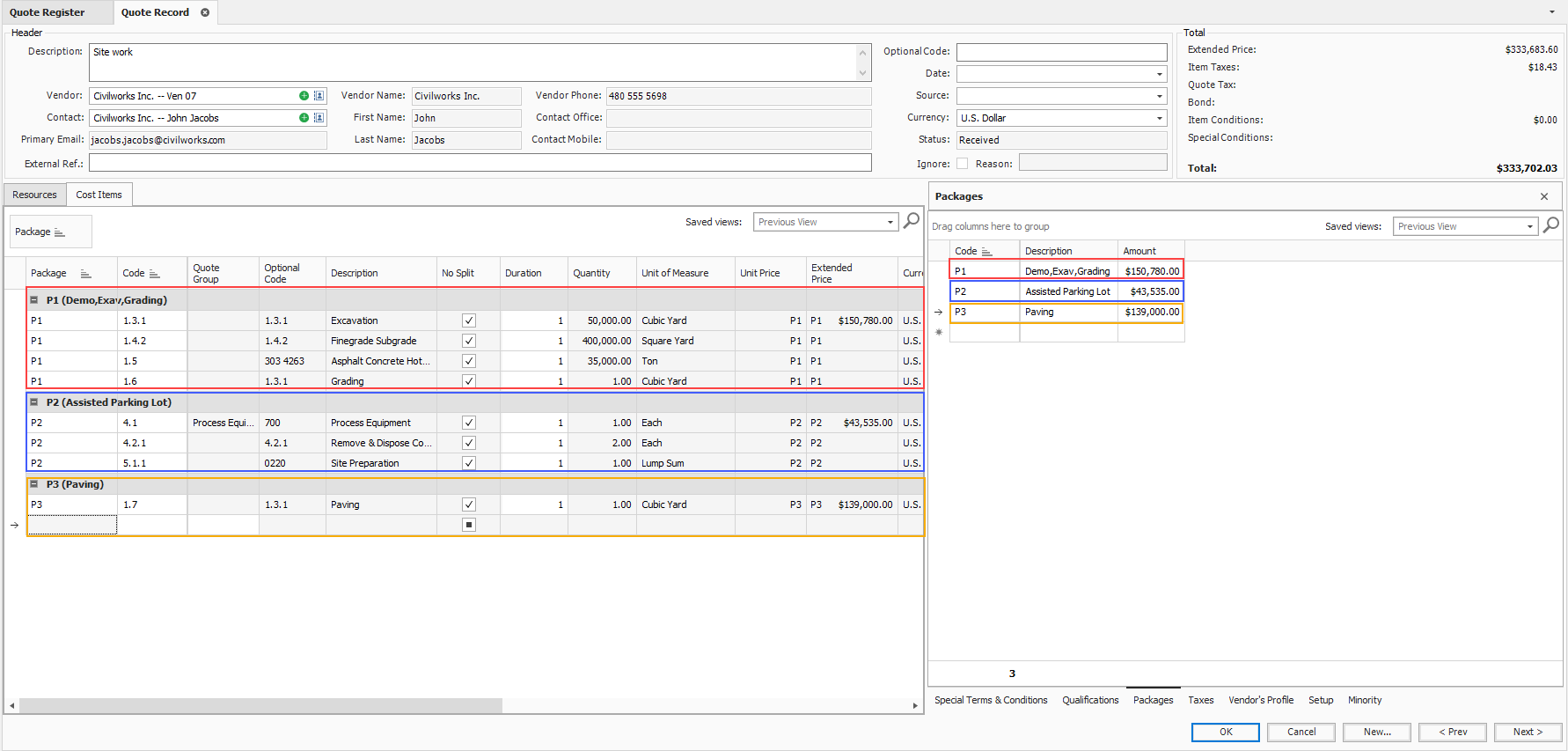Close the Quote Record tab
Viewport: 1568px width, 751px height.
205,12
